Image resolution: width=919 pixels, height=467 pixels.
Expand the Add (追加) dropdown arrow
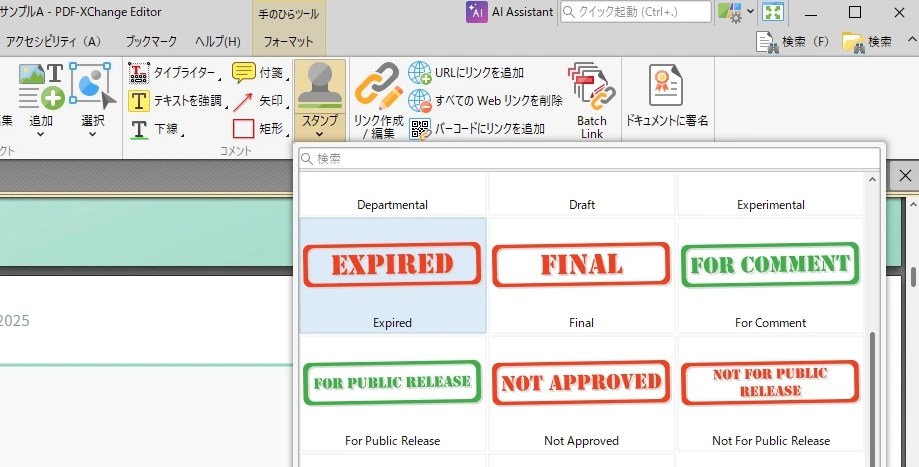pyautogui.click(x=40, y=134)
